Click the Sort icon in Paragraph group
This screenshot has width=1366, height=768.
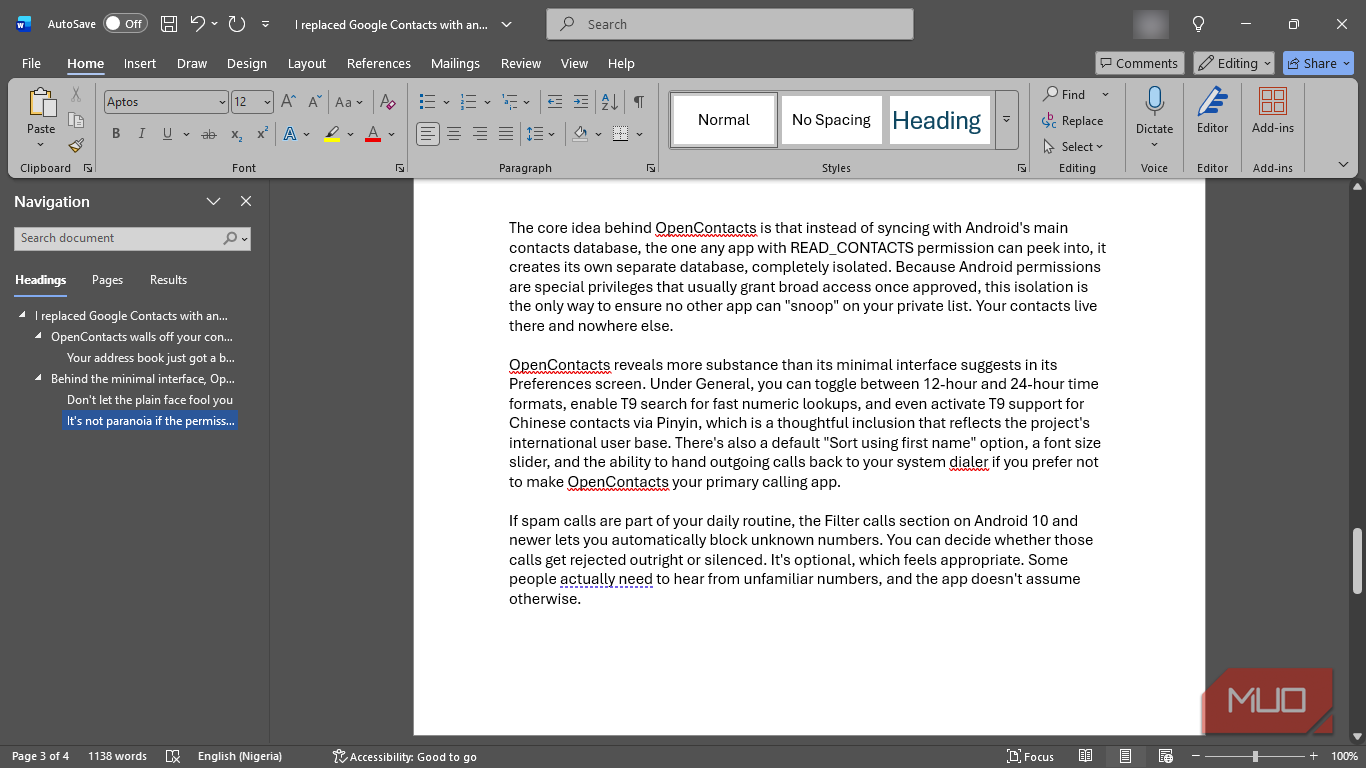[x=610, y=102]
